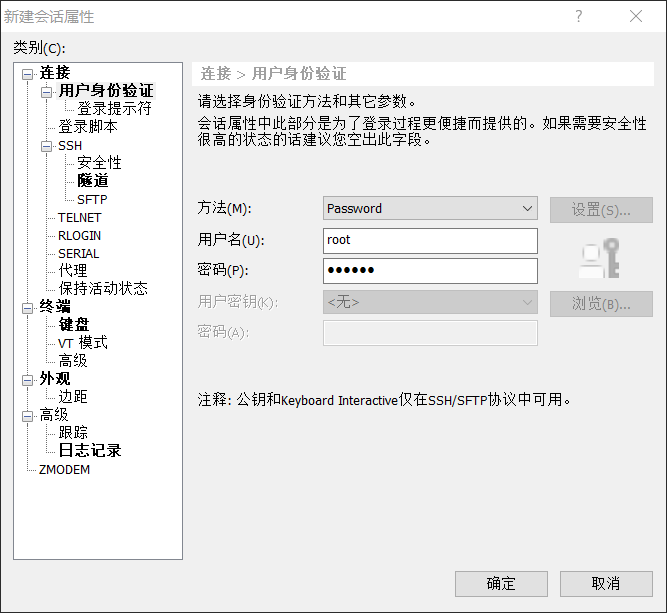The image size is (667, 613).
Task: Open 高级 under 终端
Action: (x=73, y=361)
